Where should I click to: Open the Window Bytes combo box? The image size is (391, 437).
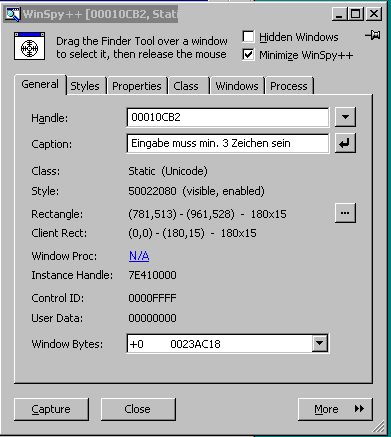(x=228, y=343)
